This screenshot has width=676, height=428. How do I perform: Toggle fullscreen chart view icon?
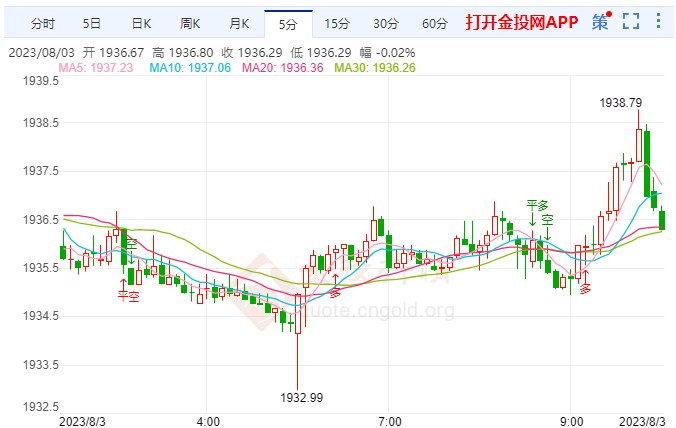(631, 21)
